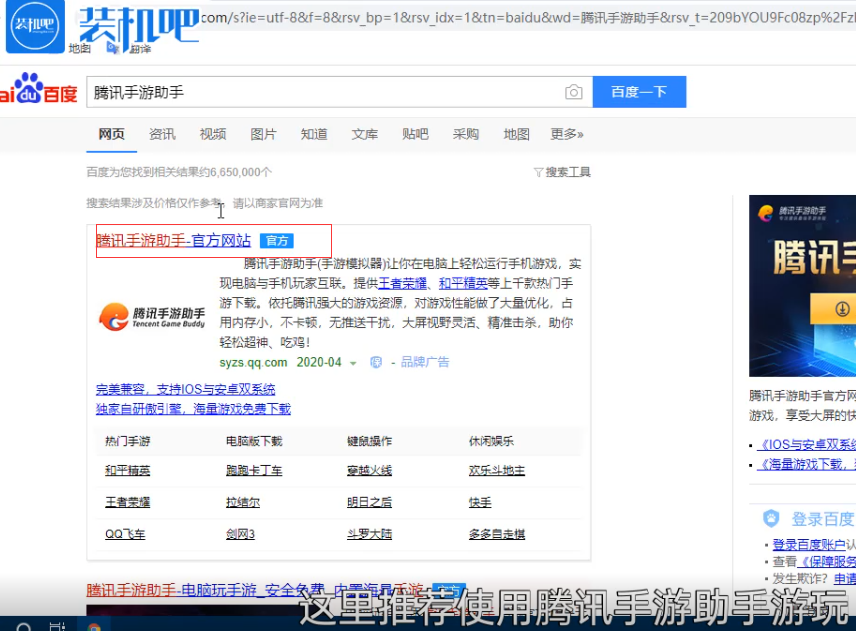The image size is (856, 631).
Task: Click the 搜索工具 filter funnel icon
Action: click(x=538, y=172)
